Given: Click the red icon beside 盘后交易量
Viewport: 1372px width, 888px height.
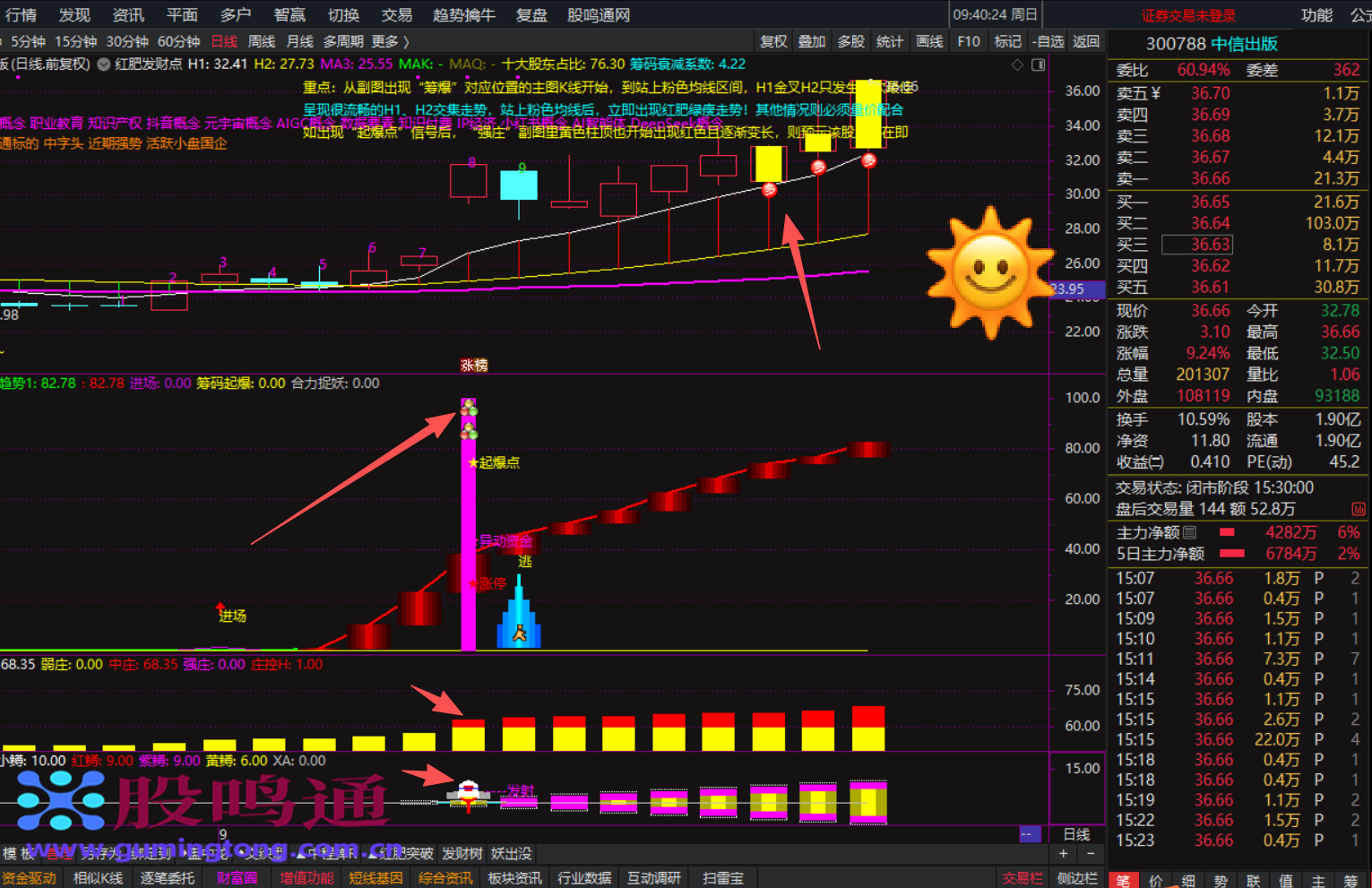Looking at the screenshot, I should tap(1358, 509).
